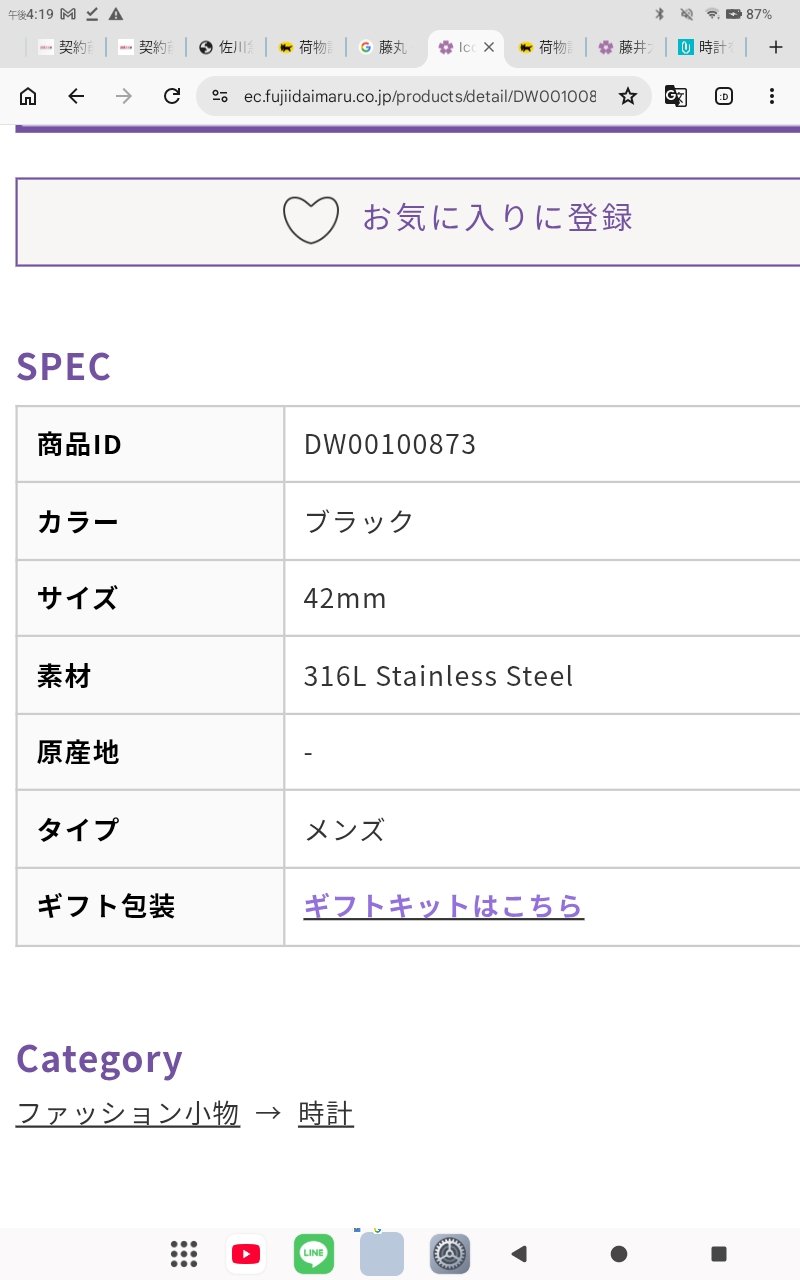Open the 時計 category link
Image resolution: width=800 pixels, height=1280 pixels.
point(326,1113)
